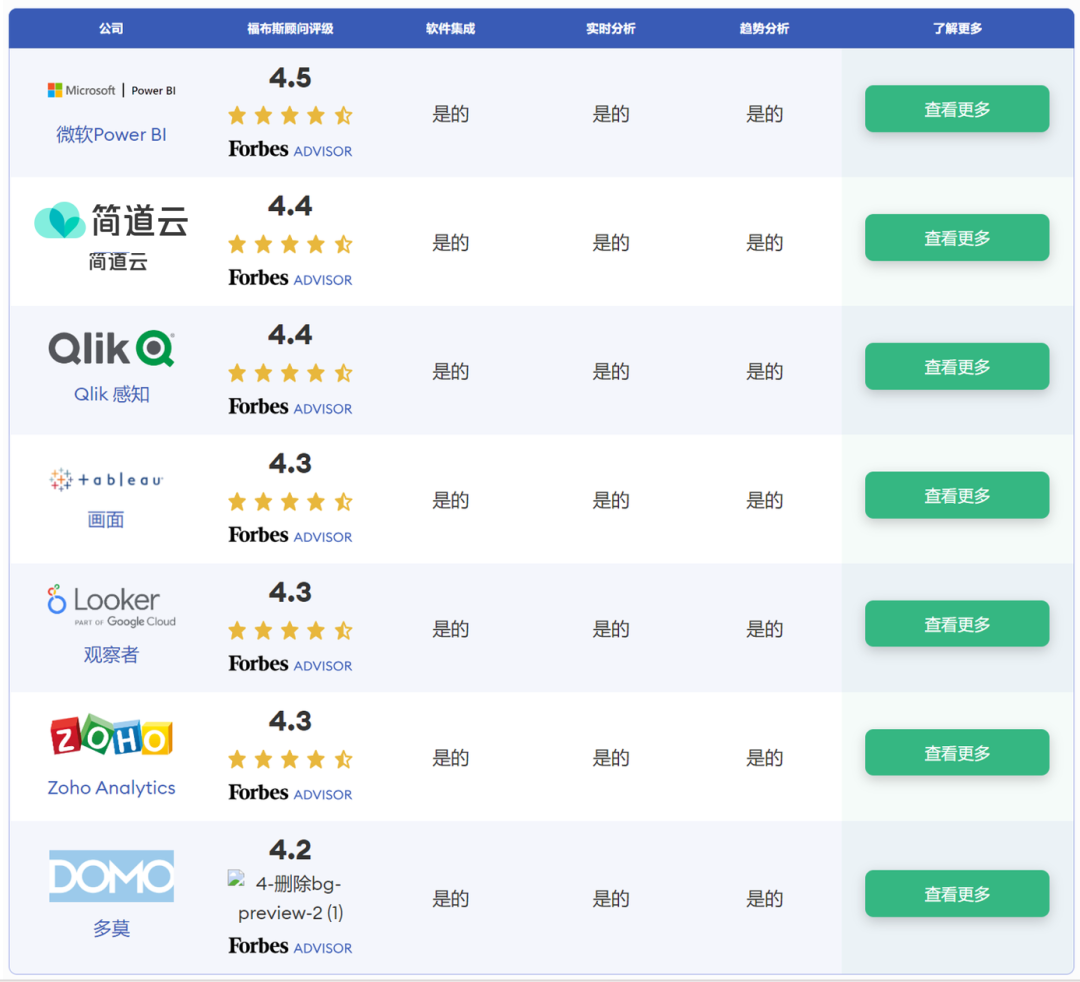
Task: Click the 4.3 rating for Looker
Action: click(x=290, y=592)
